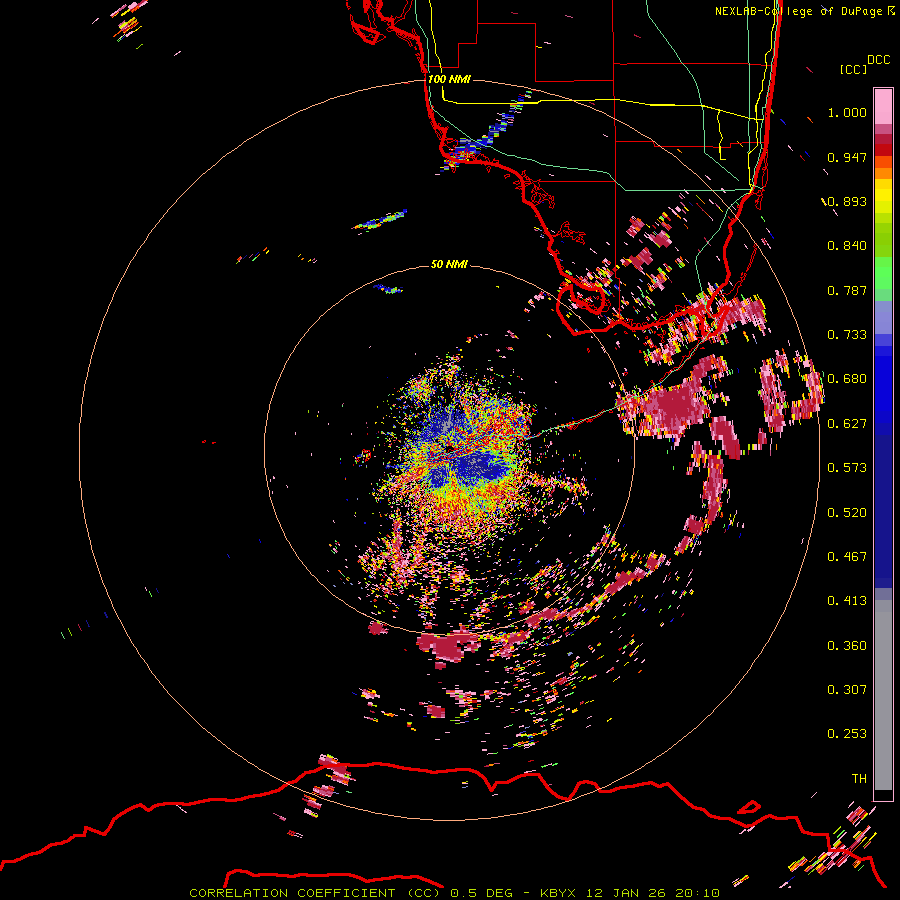The width and height of the screenshot is (900, 900).
Task: Click the 100 NMI range ring label
Action: 449,79
